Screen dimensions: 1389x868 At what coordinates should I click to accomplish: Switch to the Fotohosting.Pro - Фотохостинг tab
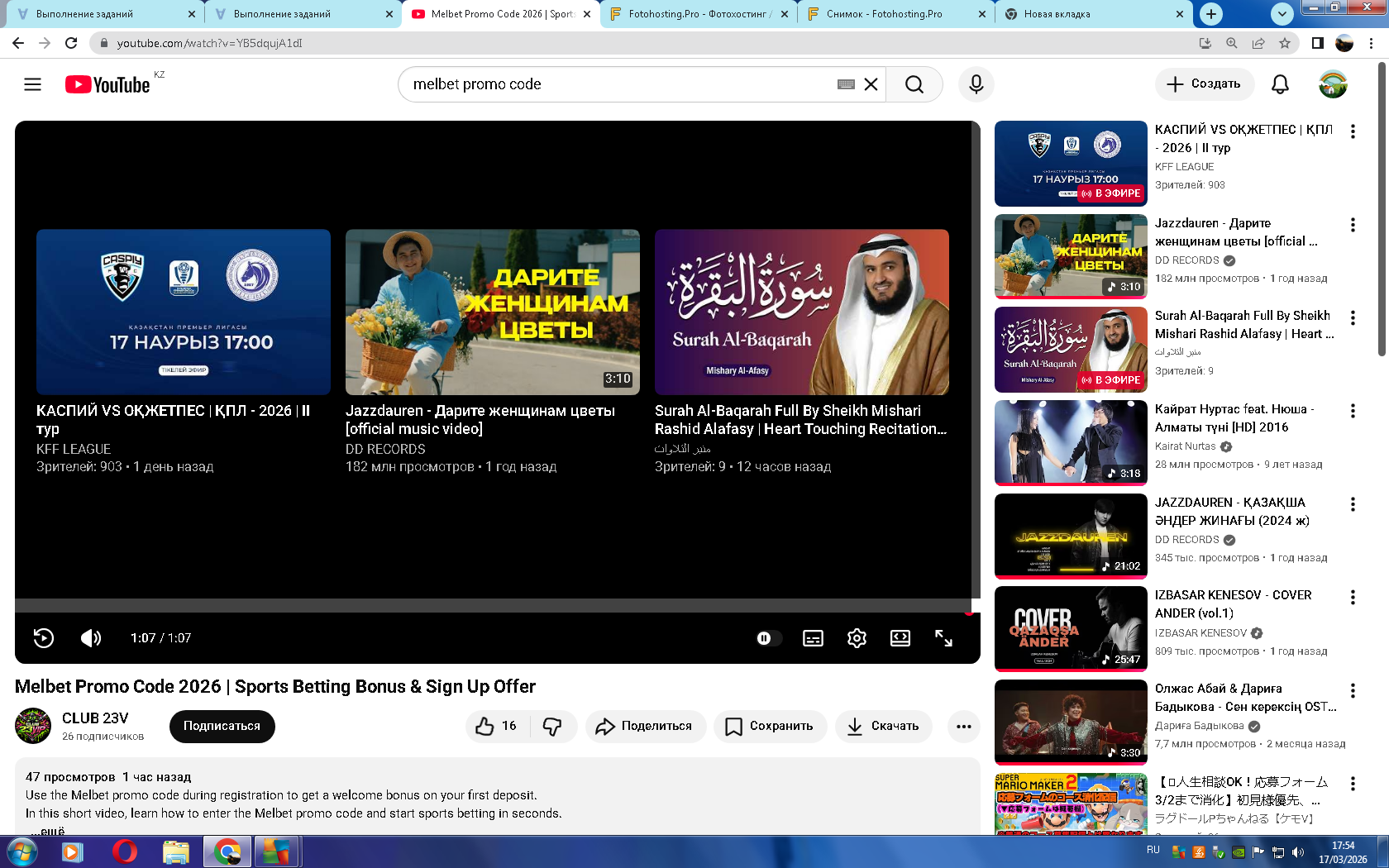click(698, 14)
